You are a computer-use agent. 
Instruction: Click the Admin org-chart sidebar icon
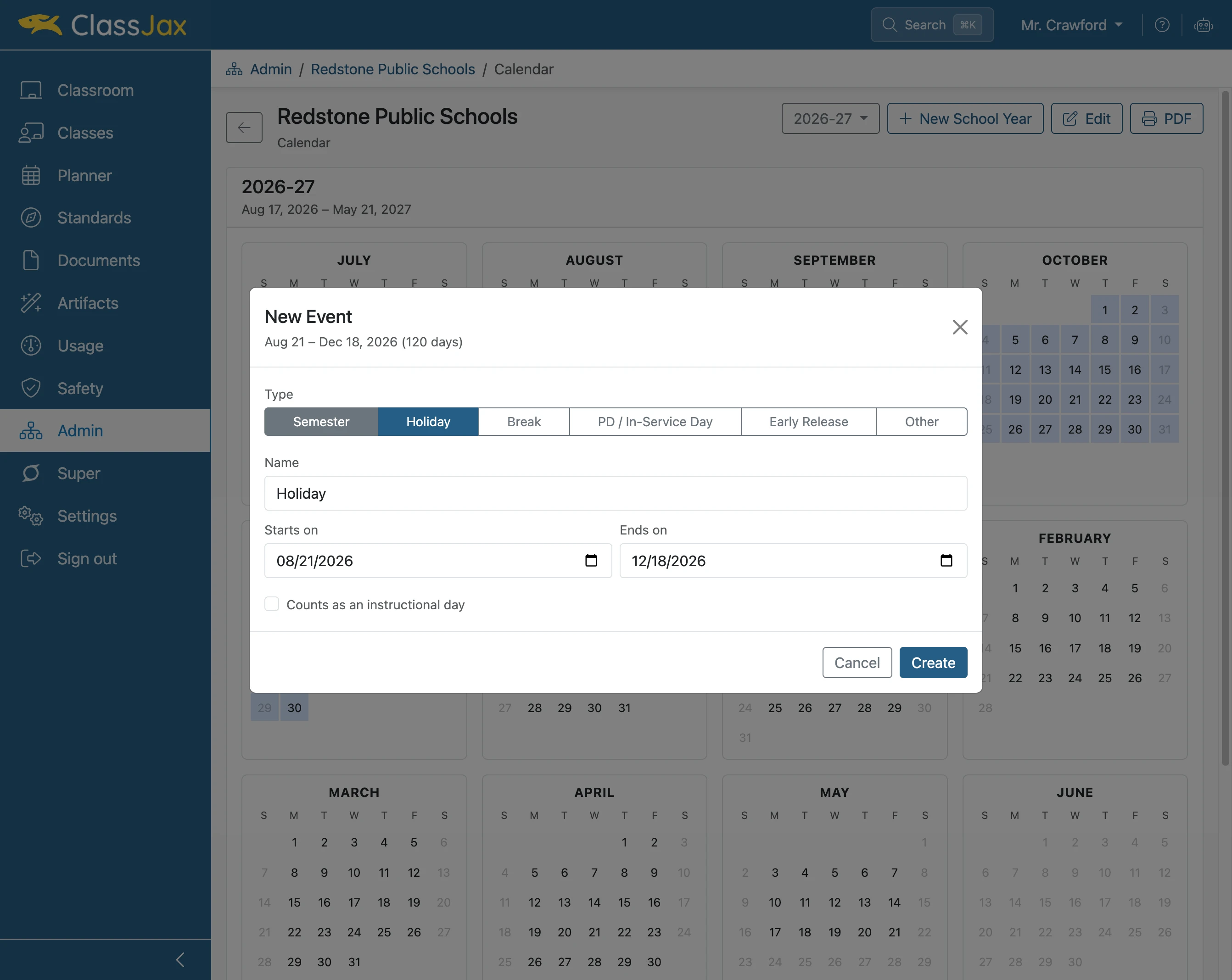pyautogui.click(x=31, y=431)
